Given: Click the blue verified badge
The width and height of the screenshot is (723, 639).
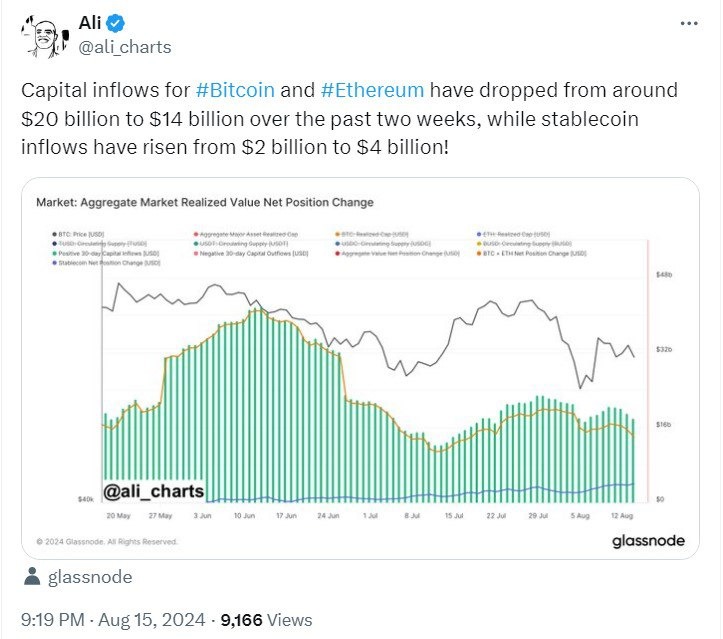Looking at the screenshot, I should pos(118,24).
